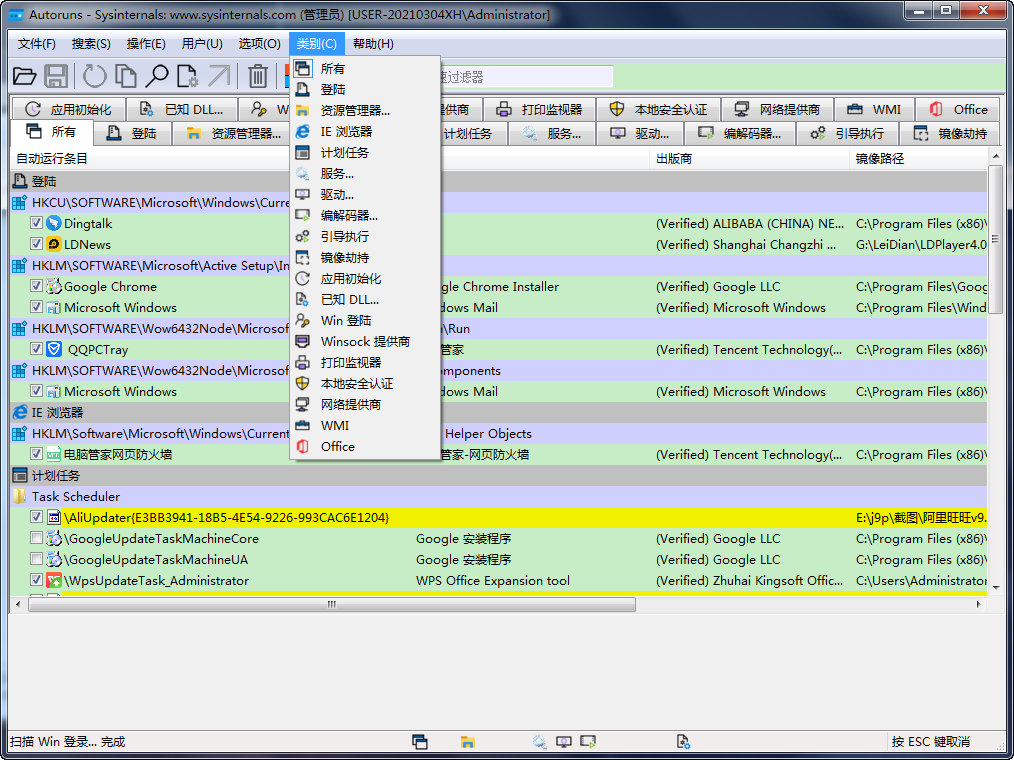Click the status bar folder icon

468,742
